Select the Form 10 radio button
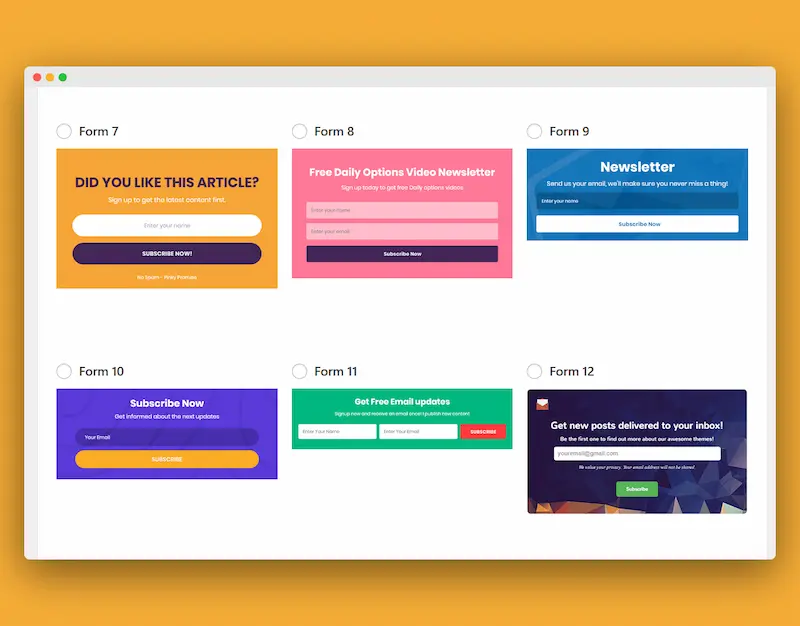This screenshot has height=626, width=800. (x=63, y=371)
